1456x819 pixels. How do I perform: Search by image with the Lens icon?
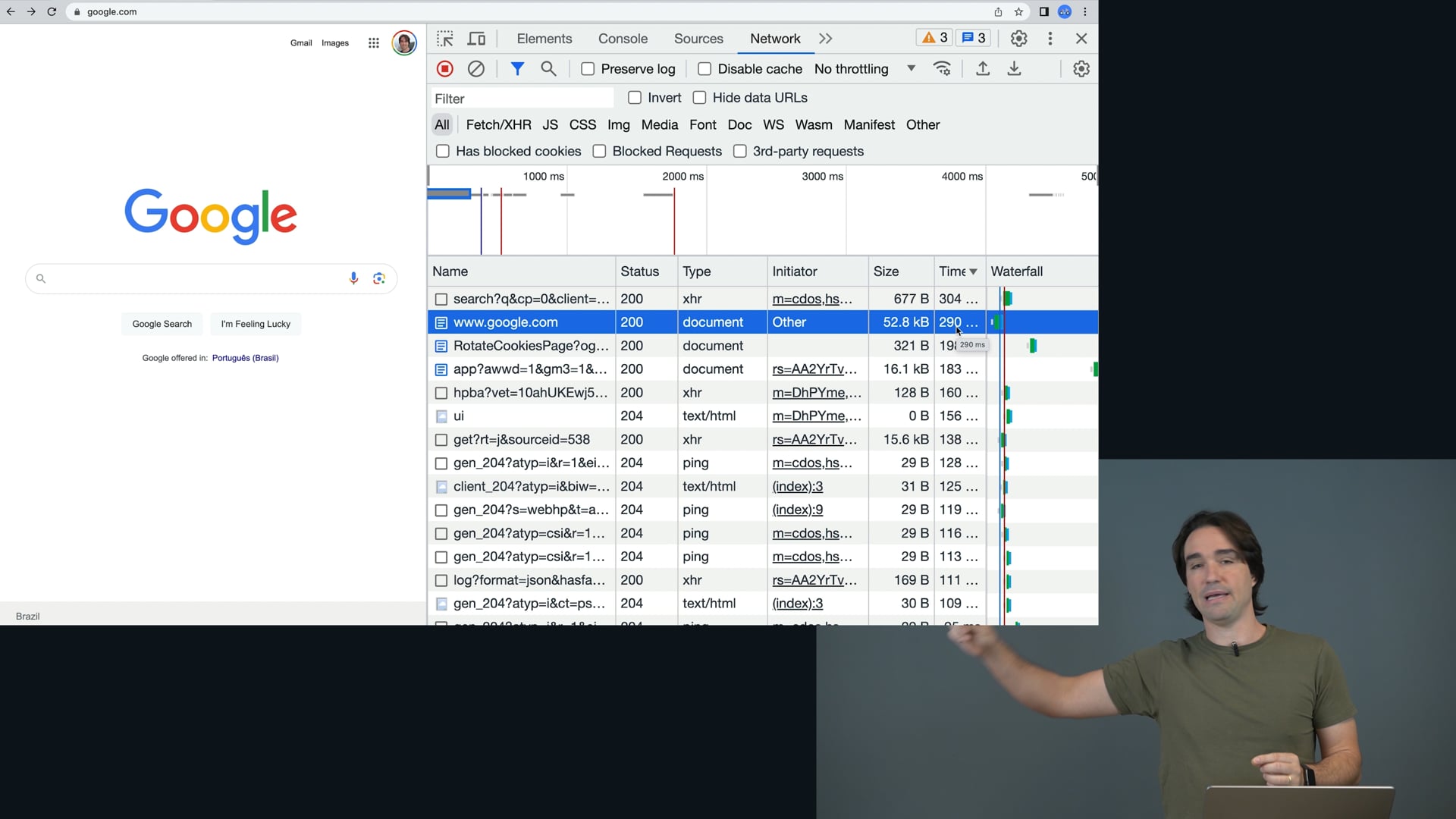coord(379,278)
